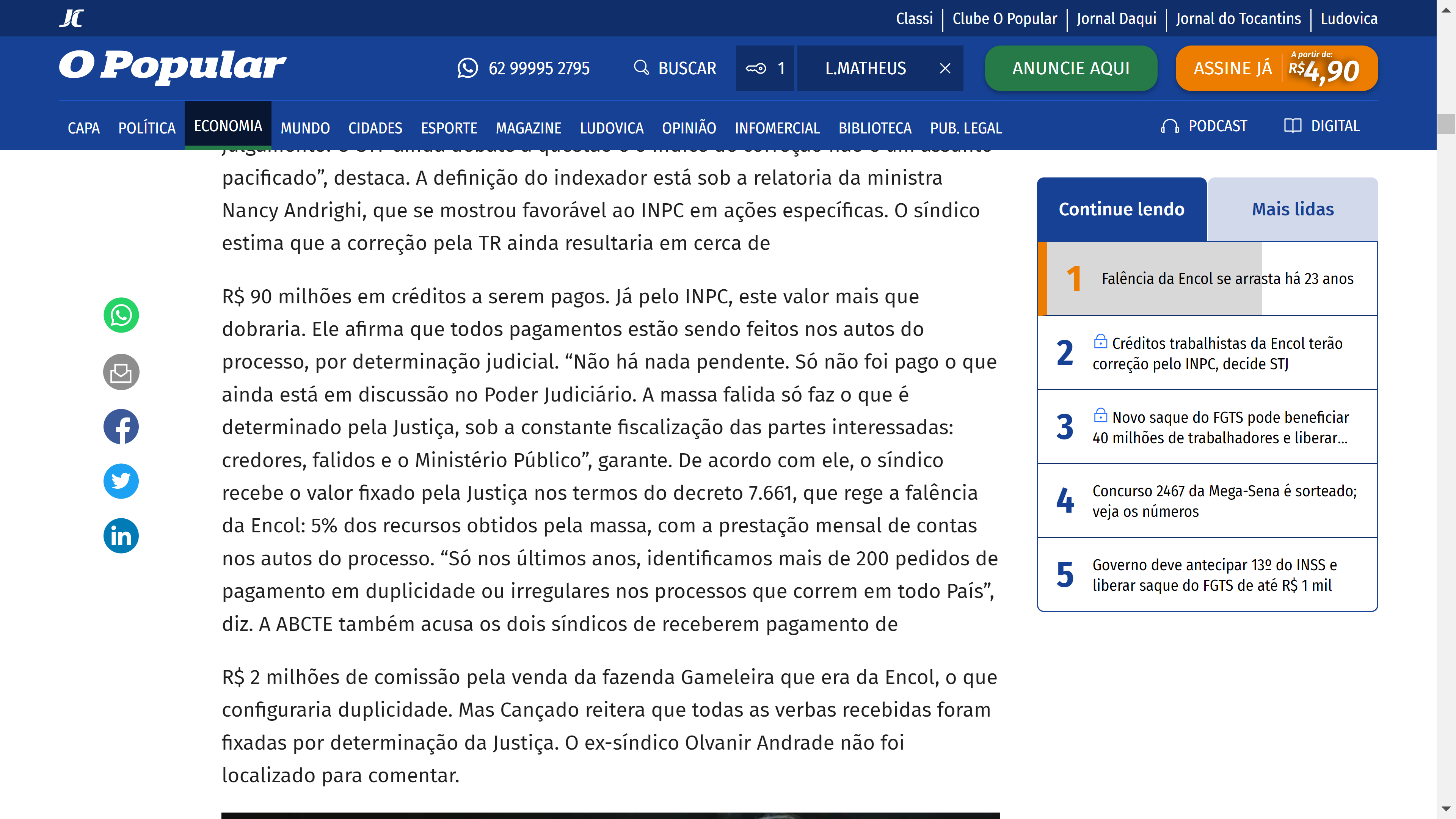Share article on LinkedIn icon

tap(121, 536)
